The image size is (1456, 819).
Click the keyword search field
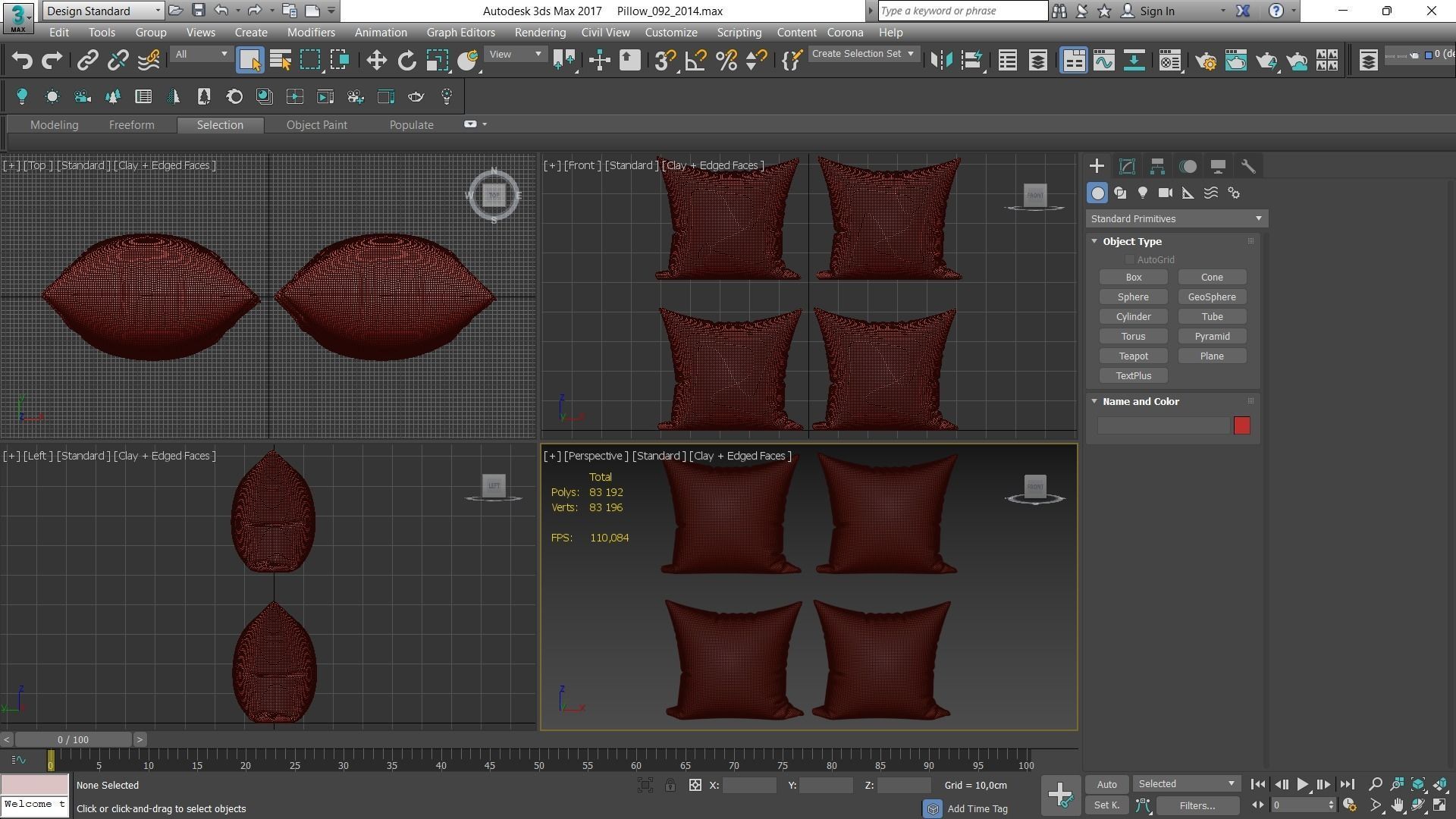[x=962, y=11]
